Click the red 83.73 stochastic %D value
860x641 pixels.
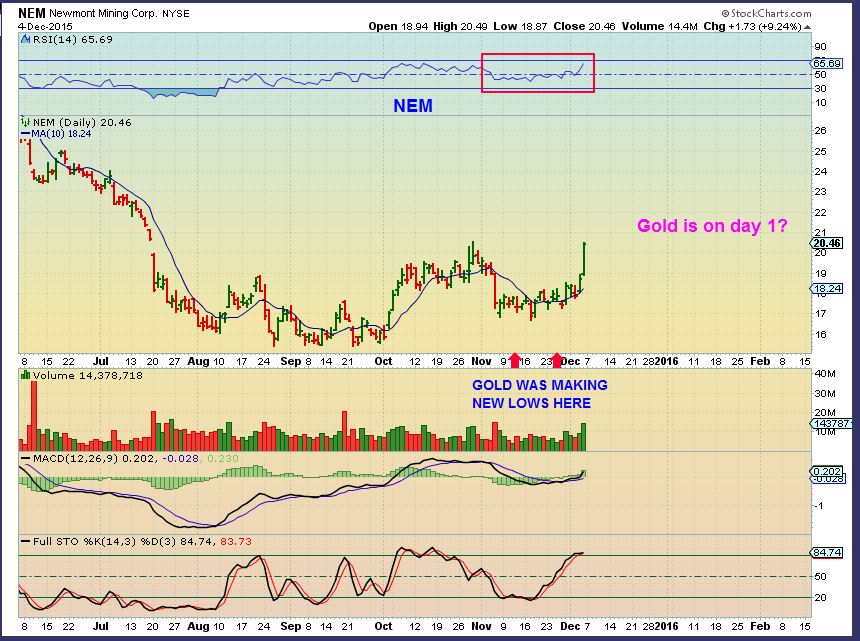click(236, 542)
